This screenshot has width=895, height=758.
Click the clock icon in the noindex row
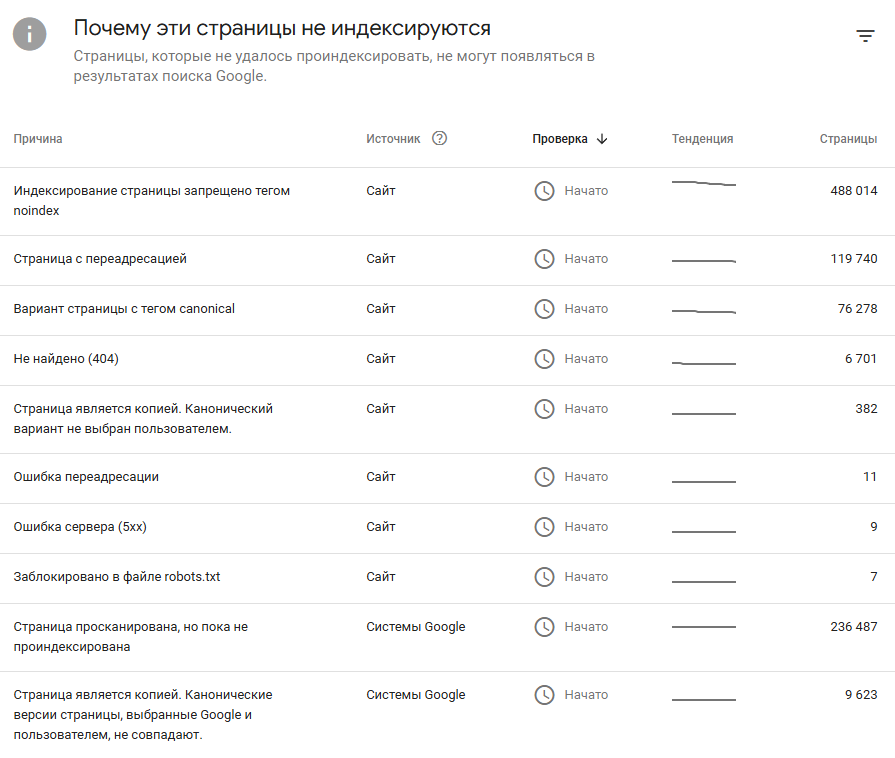(544, 191)
